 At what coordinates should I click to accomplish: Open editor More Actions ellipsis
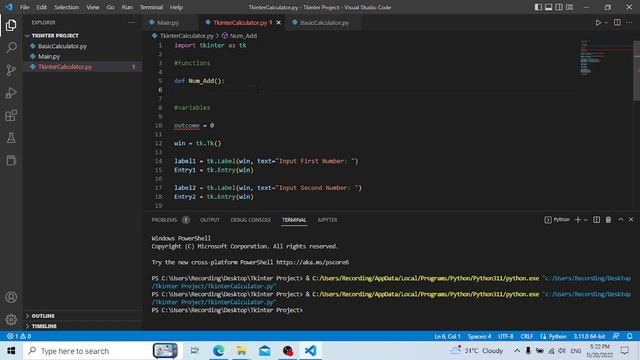click(629, 22)
